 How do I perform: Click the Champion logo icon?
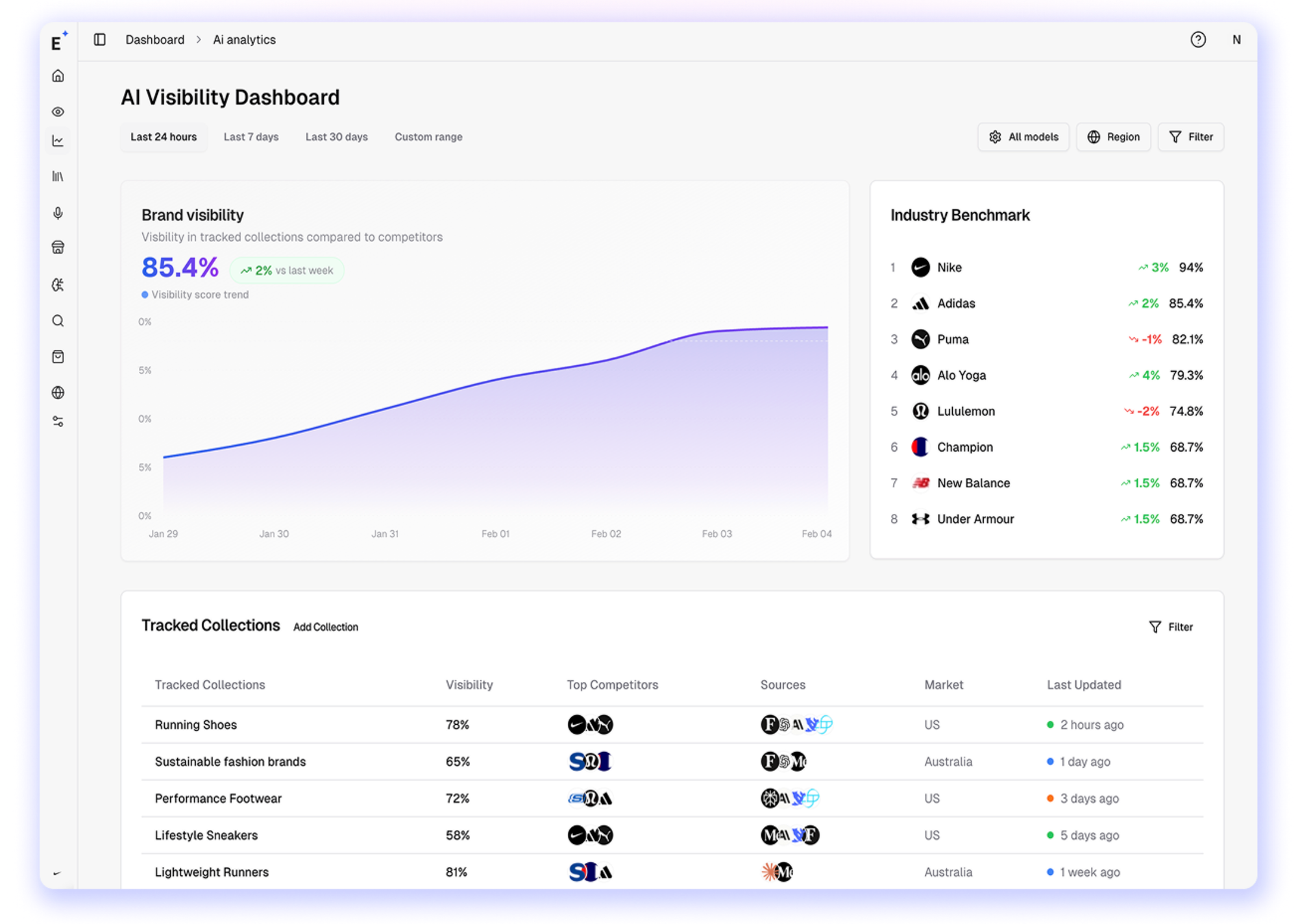pyautogui.click(x=920, y=447)
